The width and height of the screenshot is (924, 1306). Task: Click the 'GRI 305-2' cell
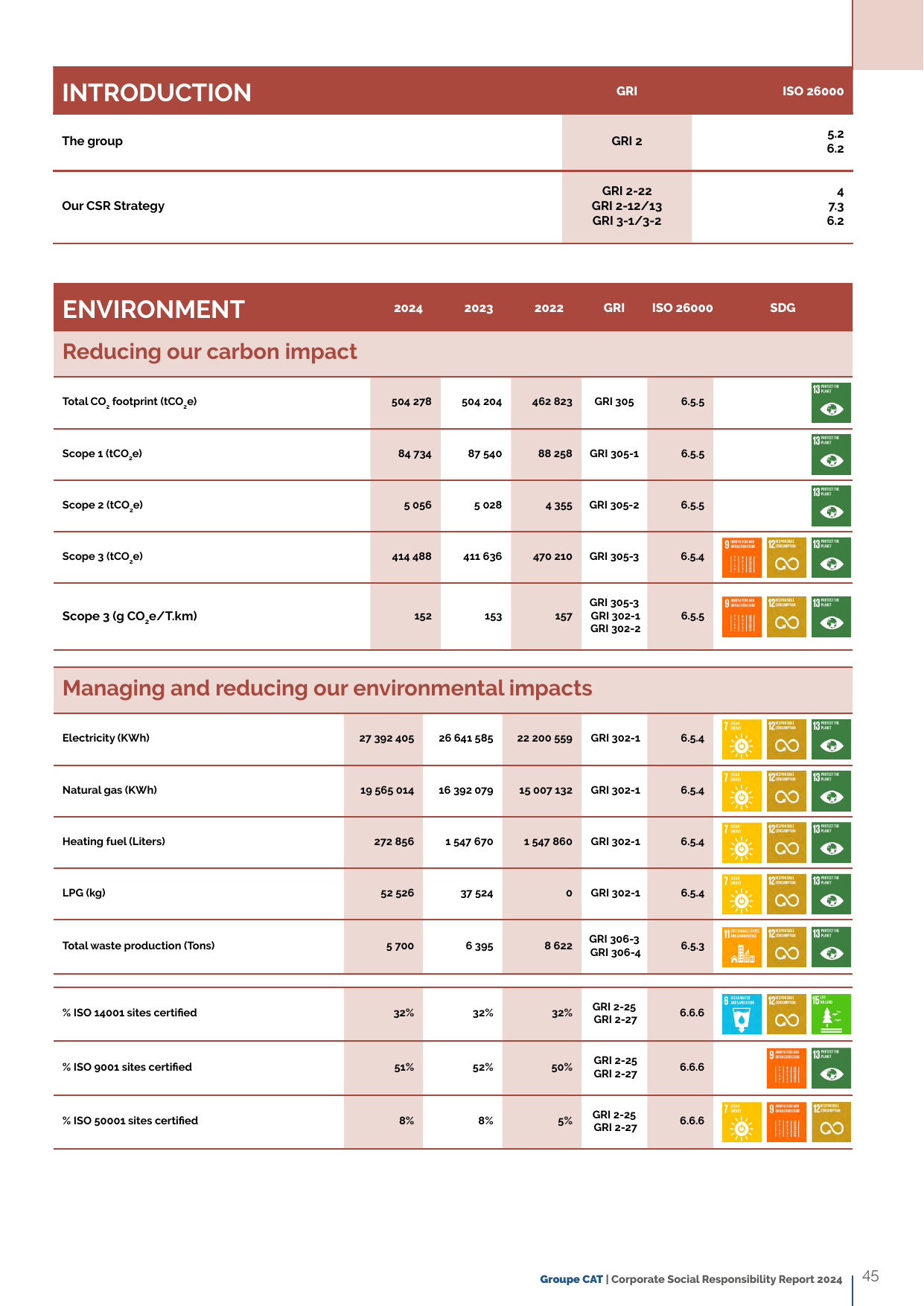pos(614,505)
